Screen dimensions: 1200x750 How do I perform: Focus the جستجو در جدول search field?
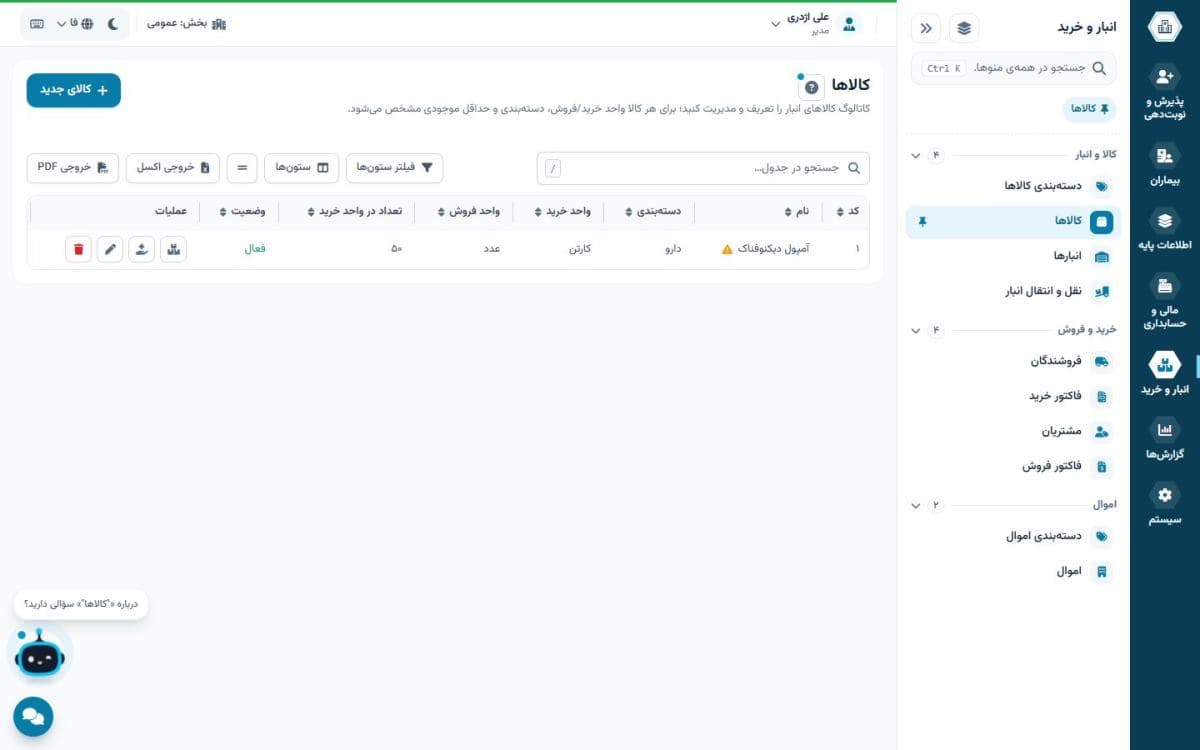[x=703, y=168]
